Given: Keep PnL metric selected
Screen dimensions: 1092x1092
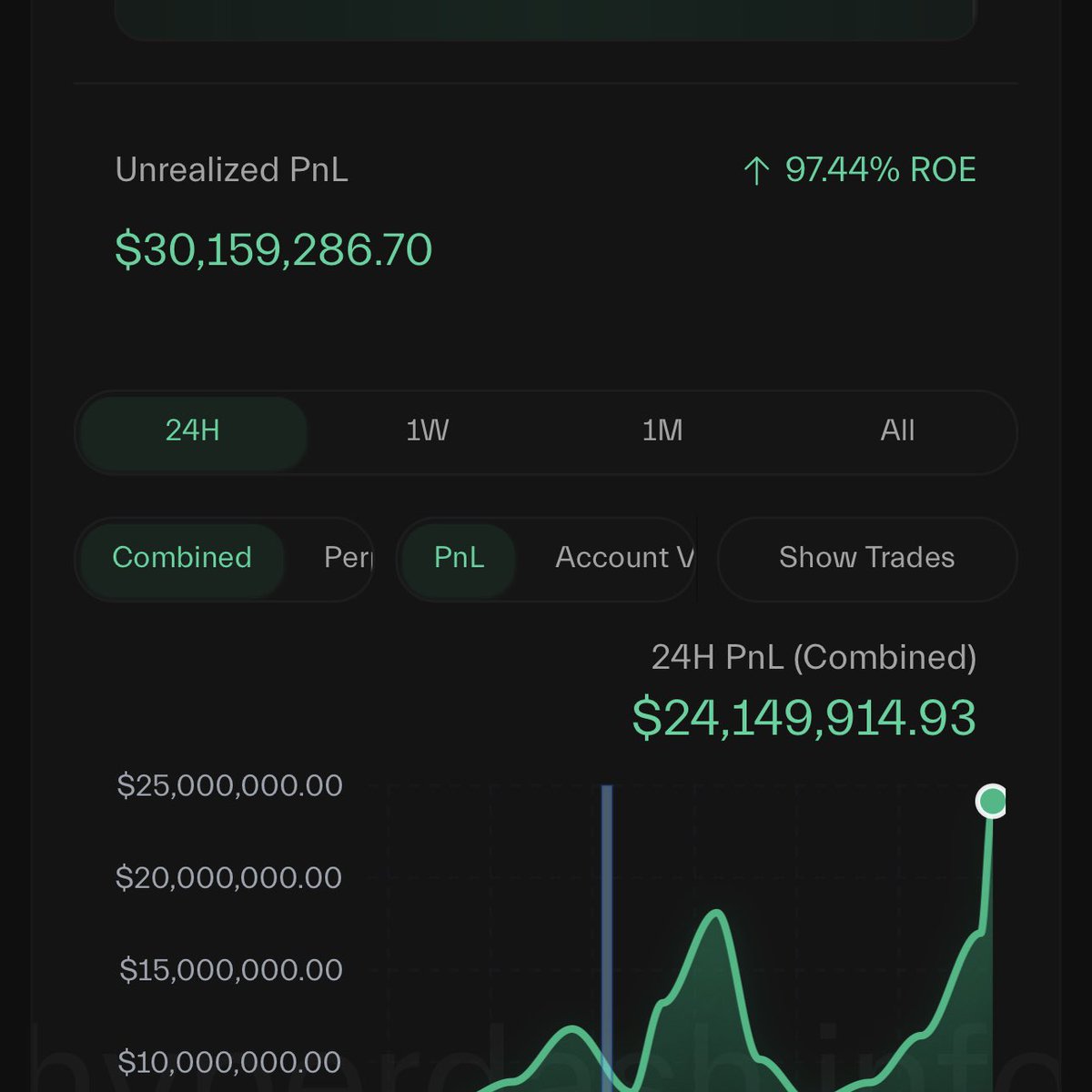Looking at the screenshot, I should tap(457, 558).
